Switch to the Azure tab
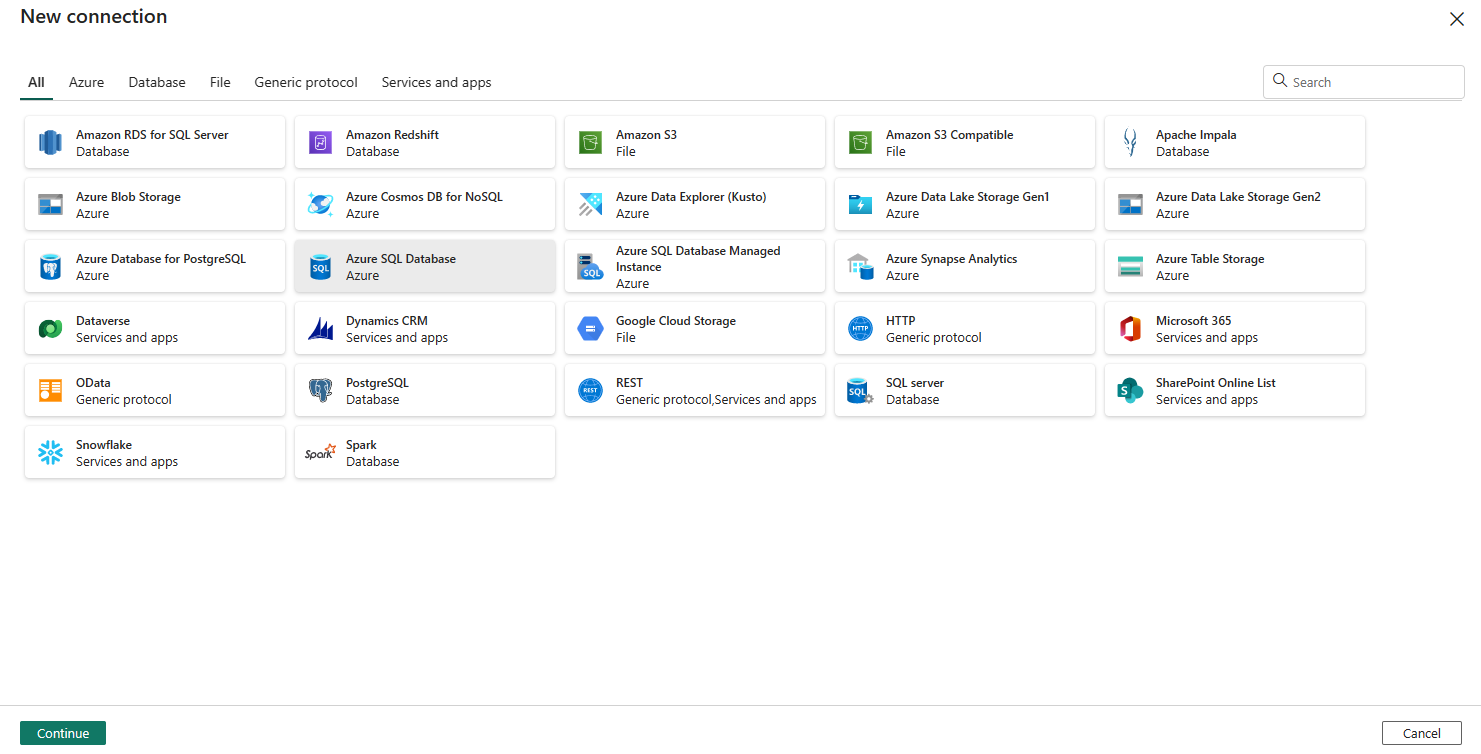This screenshot has width=1481, height=754. tap(86, 83)
